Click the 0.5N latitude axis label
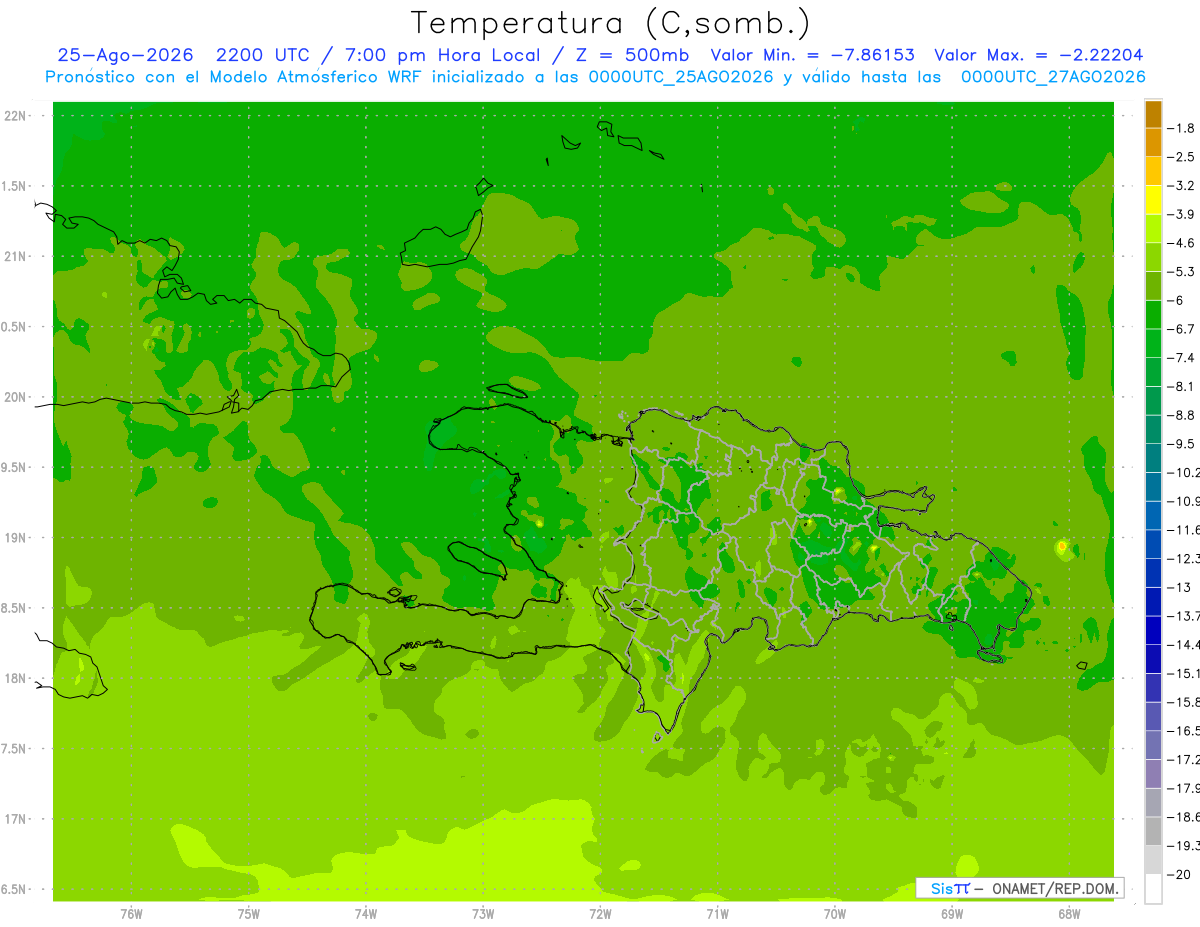Image resolution: width=1200 pixels, height=927 pixels. coord(15,327)
